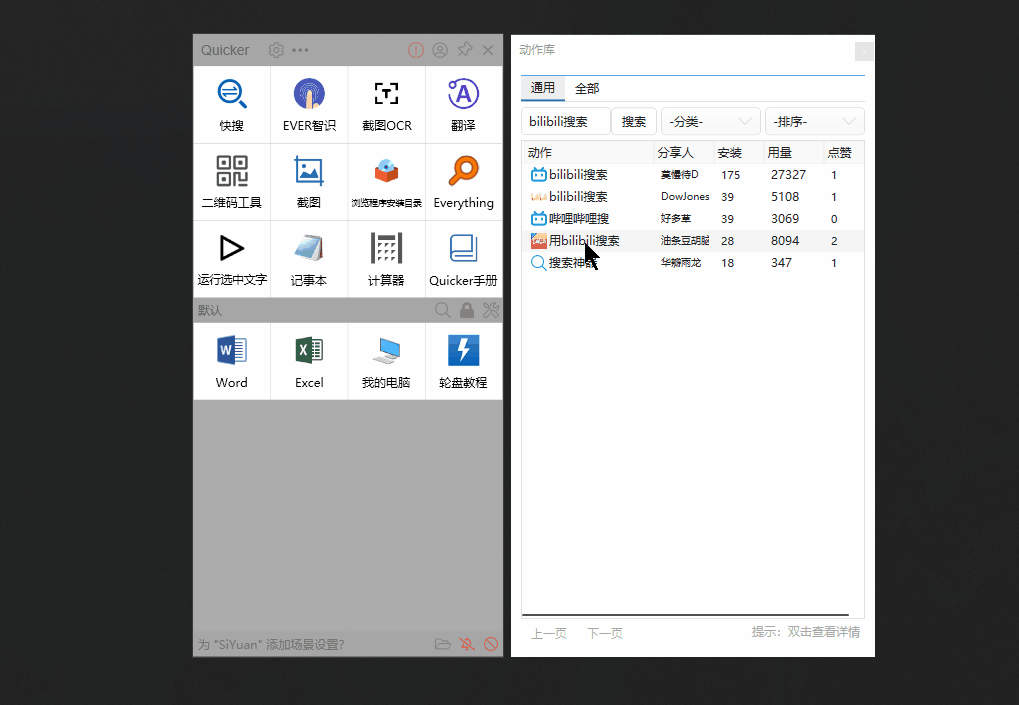Click the folder icon in Quicker's bottom bar
Screen dimensions: 1019x705
pyautogui.click(x=443, y=644)
